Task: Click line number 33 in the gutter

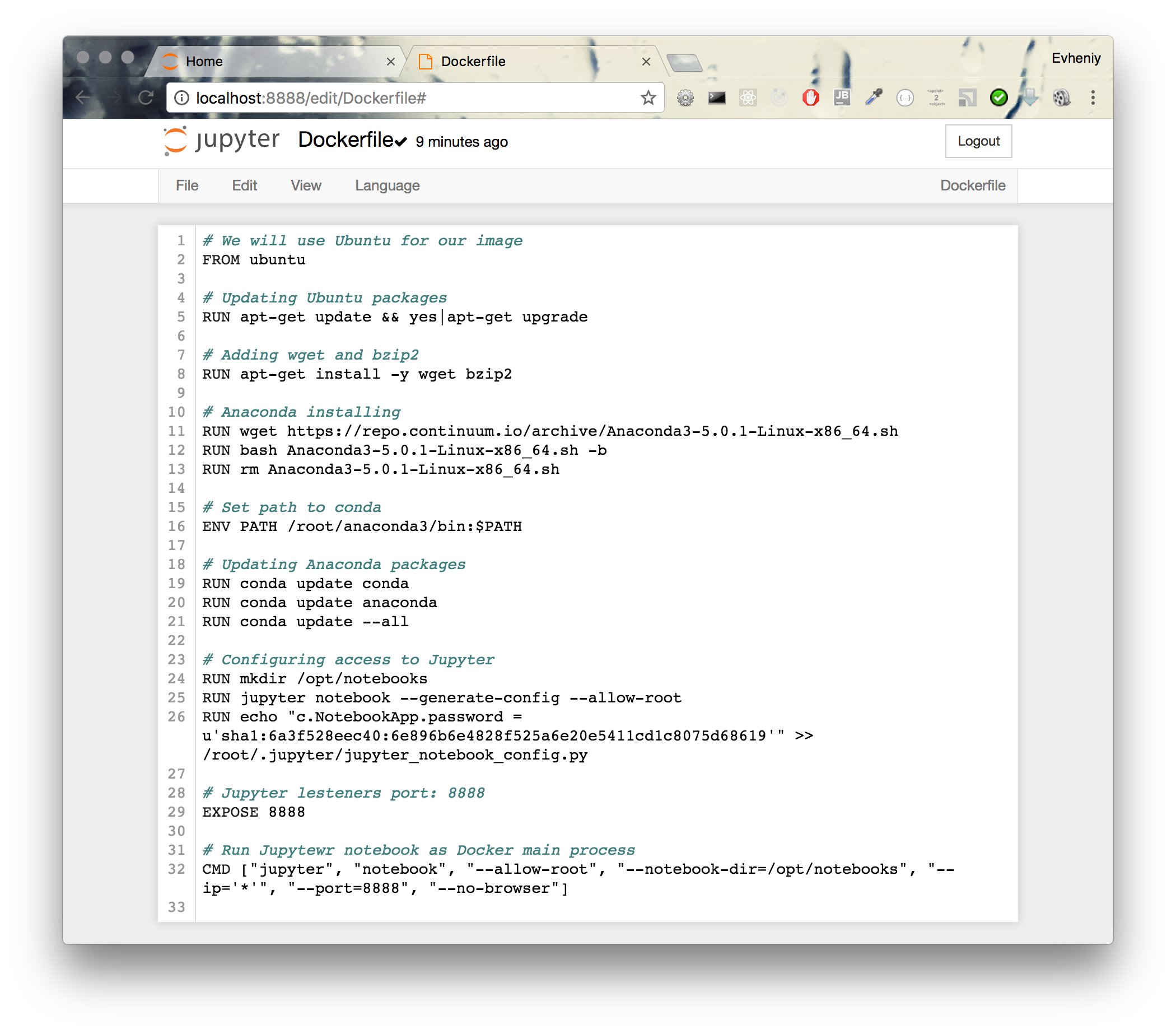Action: tap(176, 907)
